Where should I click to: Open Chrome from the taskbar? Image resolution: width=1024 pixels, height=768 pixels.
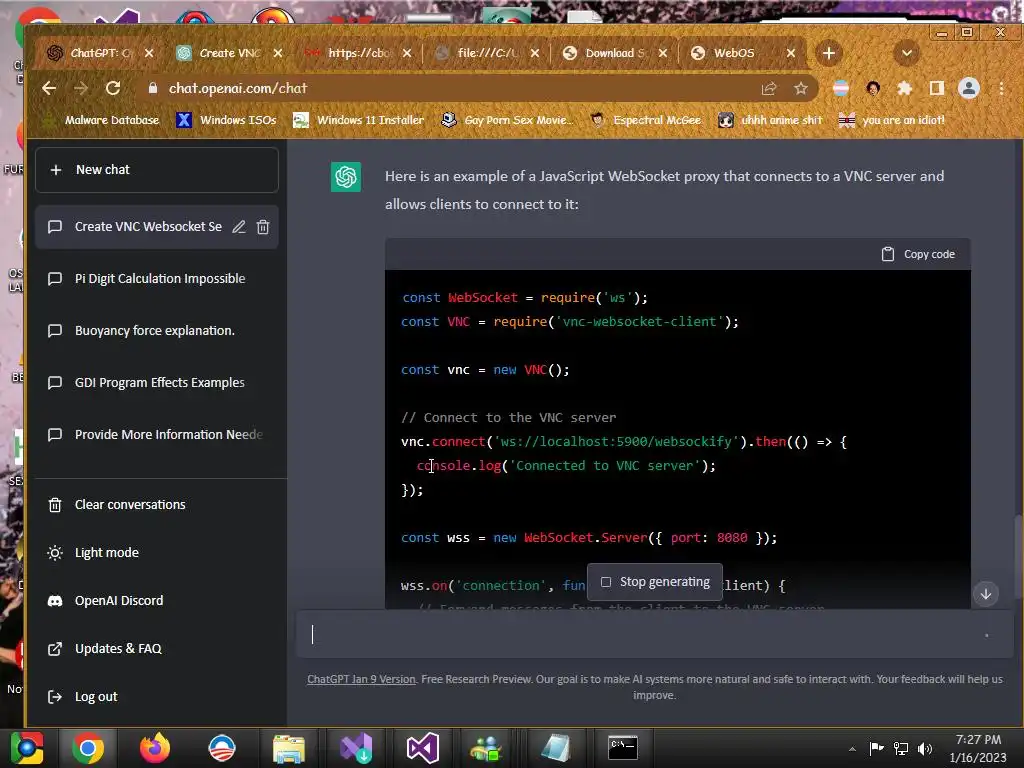pos(88,748)
